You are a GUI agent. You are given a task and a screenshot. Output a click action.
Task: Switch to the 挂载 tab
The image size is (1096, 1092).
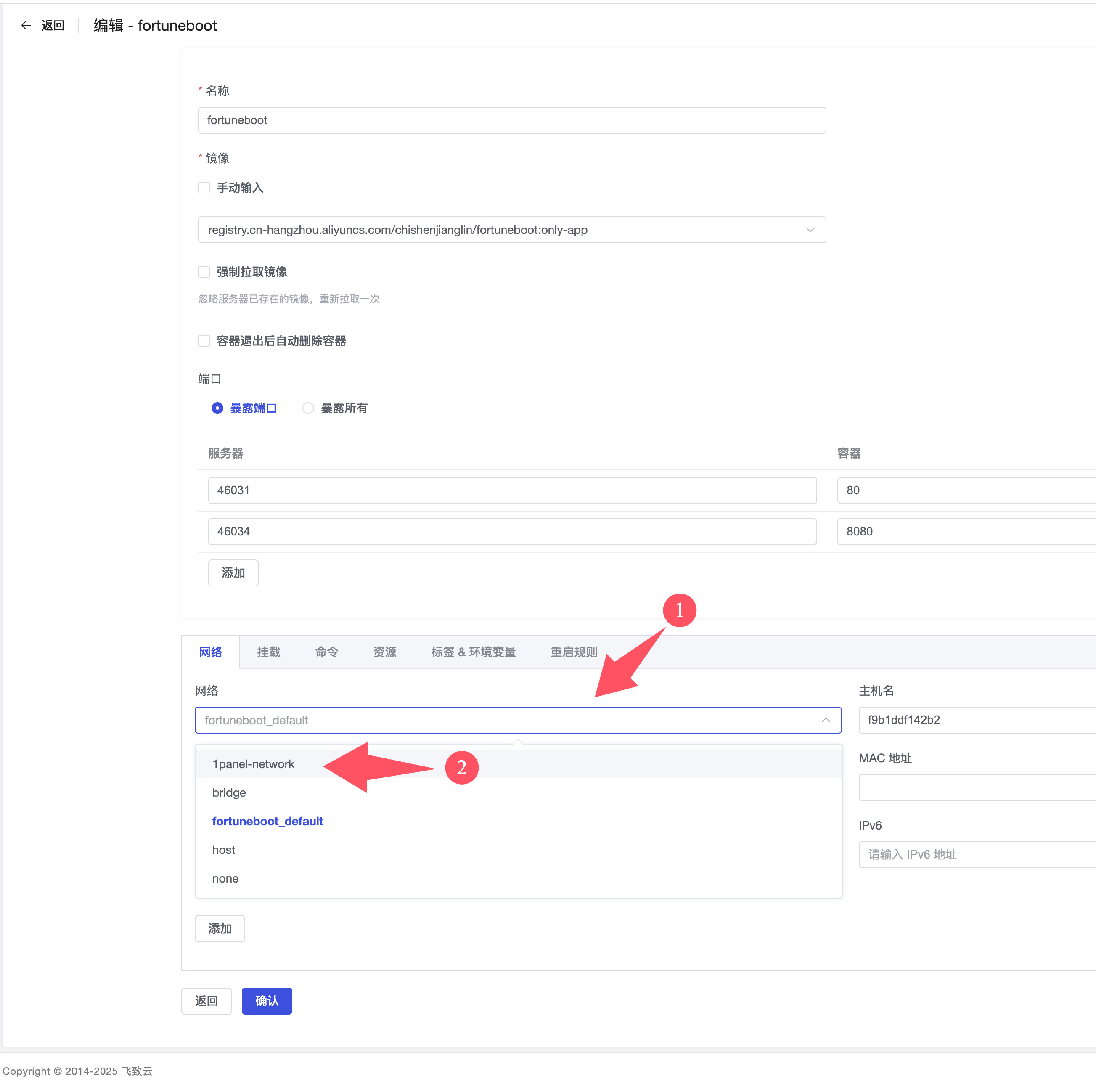268,652
